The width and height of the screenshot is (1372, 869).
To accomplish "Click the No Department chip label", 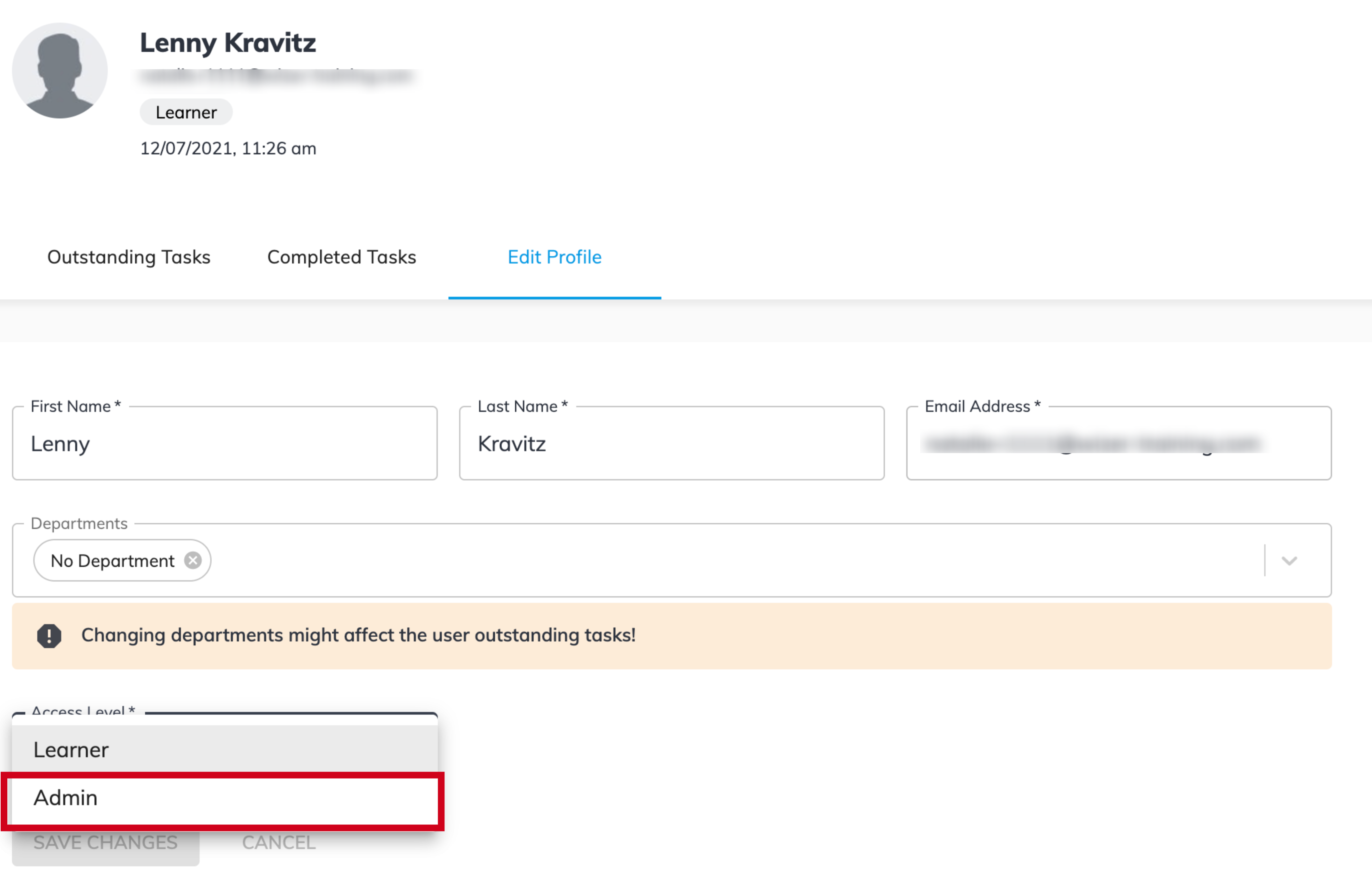I will (x=112, y=561).
